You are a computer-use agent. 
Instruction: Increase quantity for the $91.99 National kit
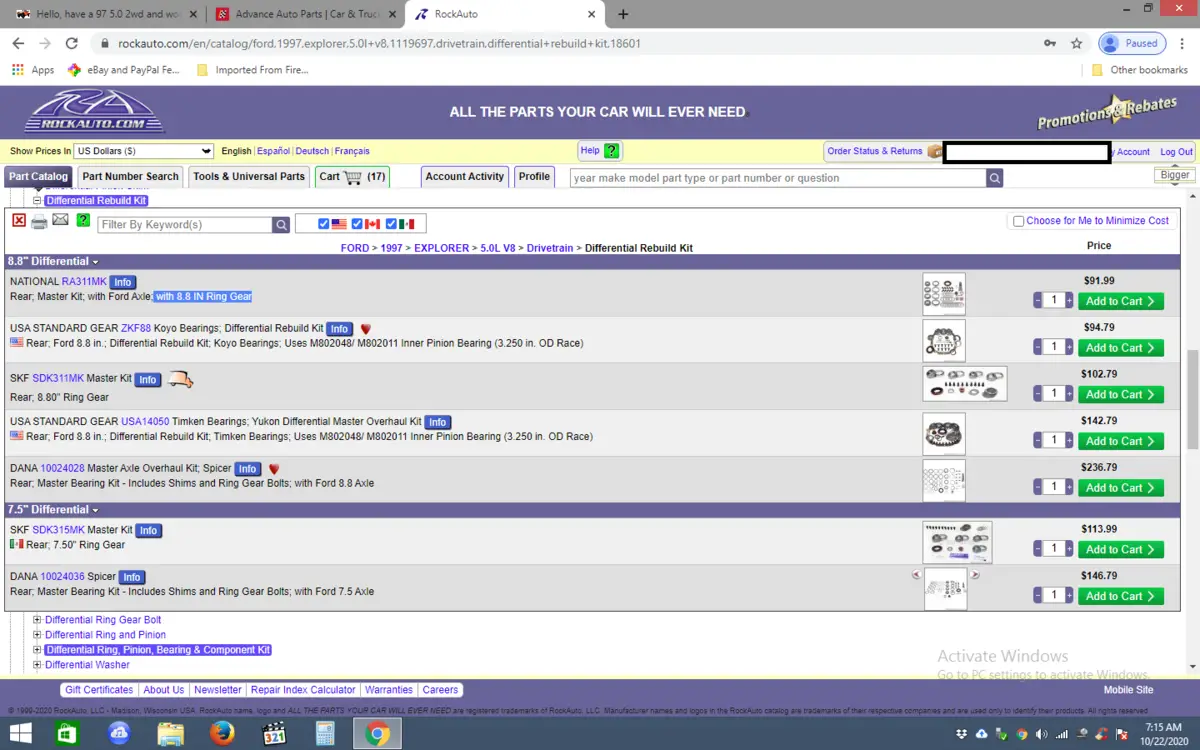1069,301
